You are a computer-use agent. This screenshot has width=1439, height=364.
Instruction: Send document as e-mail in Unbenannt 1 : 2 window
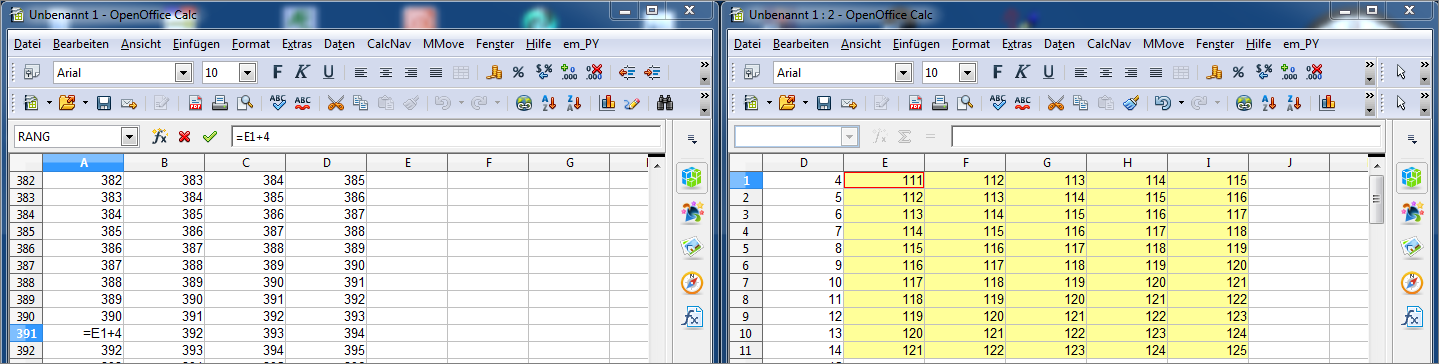tap(848, 103)
